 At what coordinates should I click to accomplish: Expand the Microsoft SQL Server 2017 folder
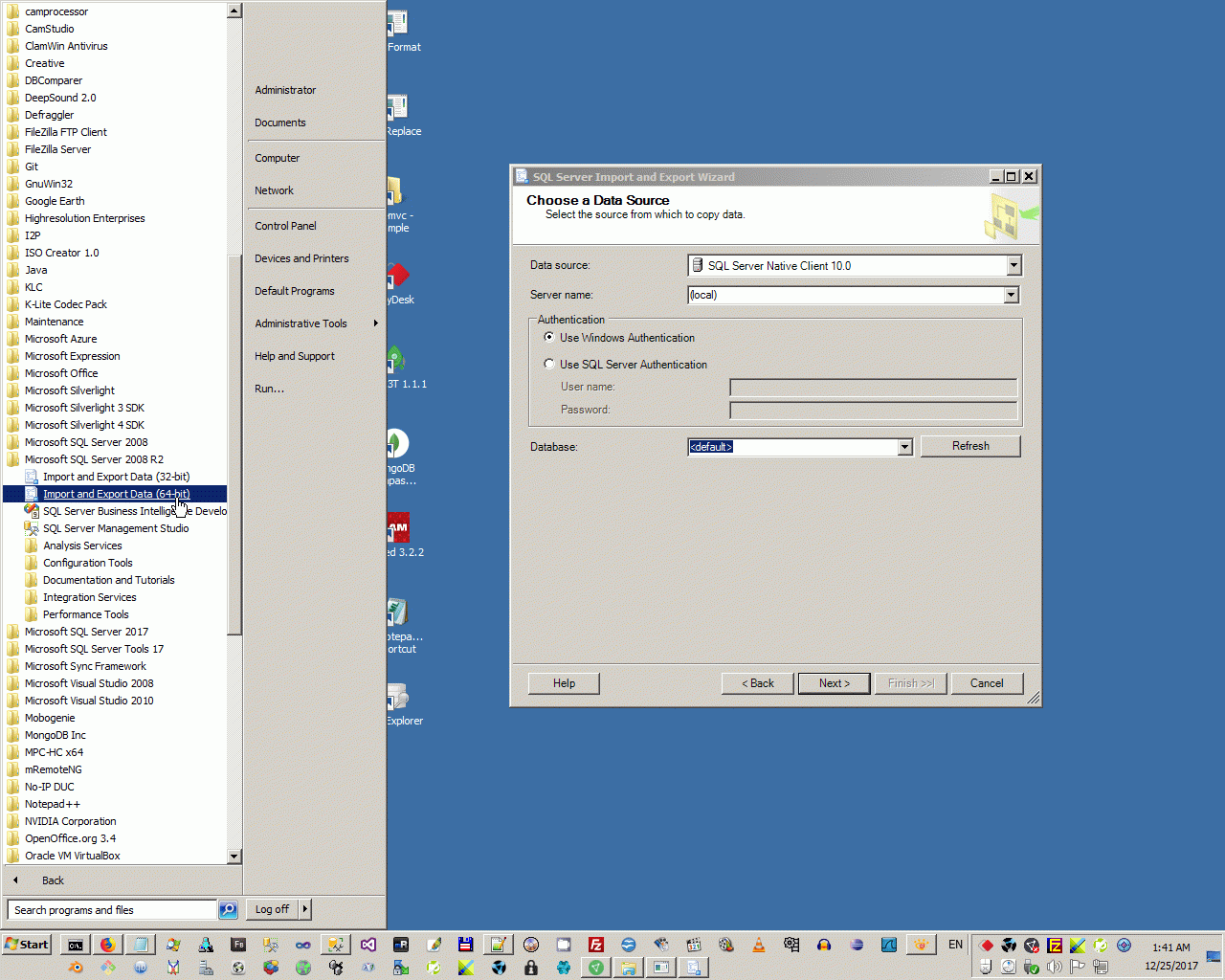pos(86,632)
